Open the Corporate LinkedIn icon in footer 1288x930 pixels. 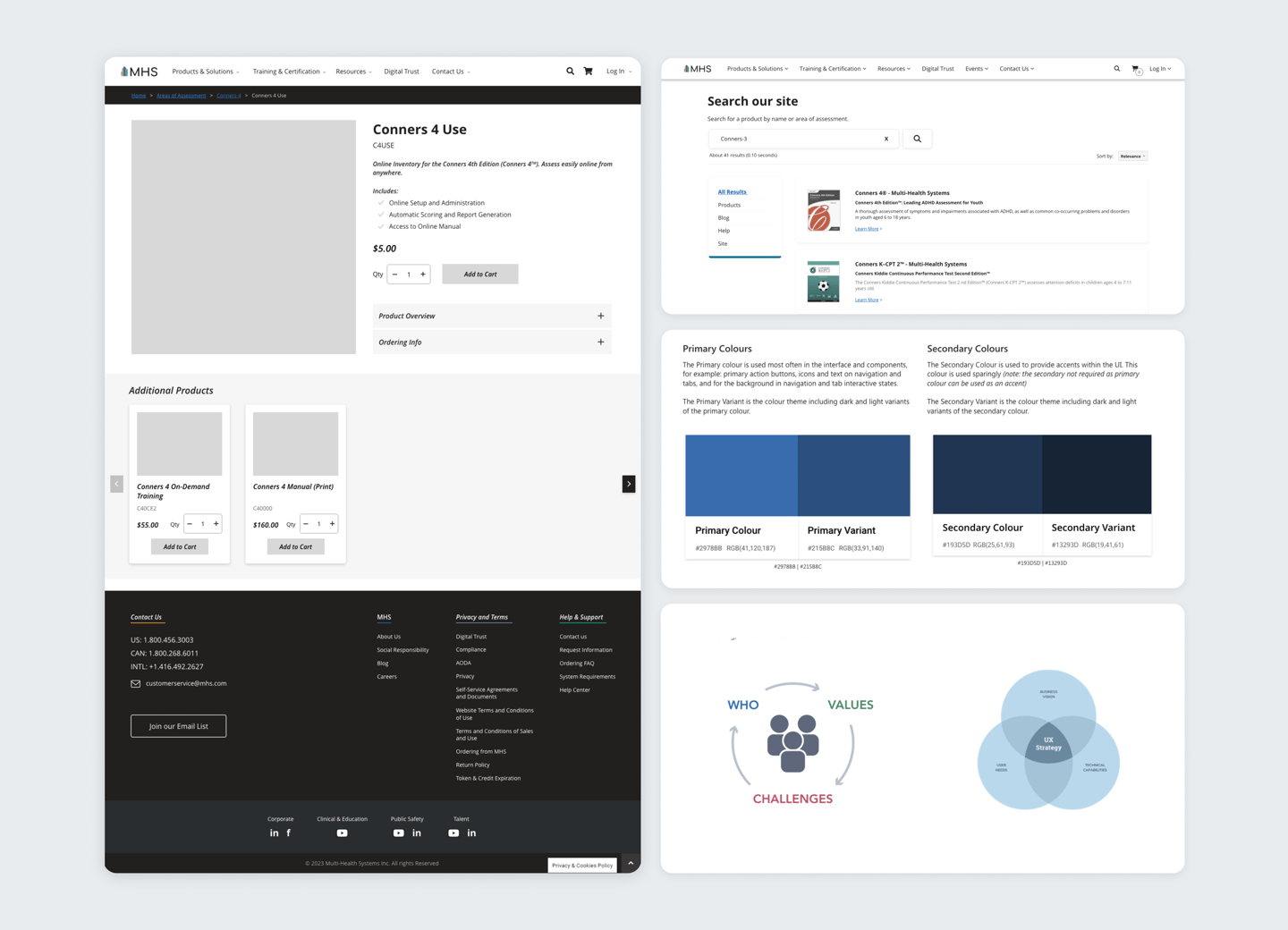tap(274, 833)
